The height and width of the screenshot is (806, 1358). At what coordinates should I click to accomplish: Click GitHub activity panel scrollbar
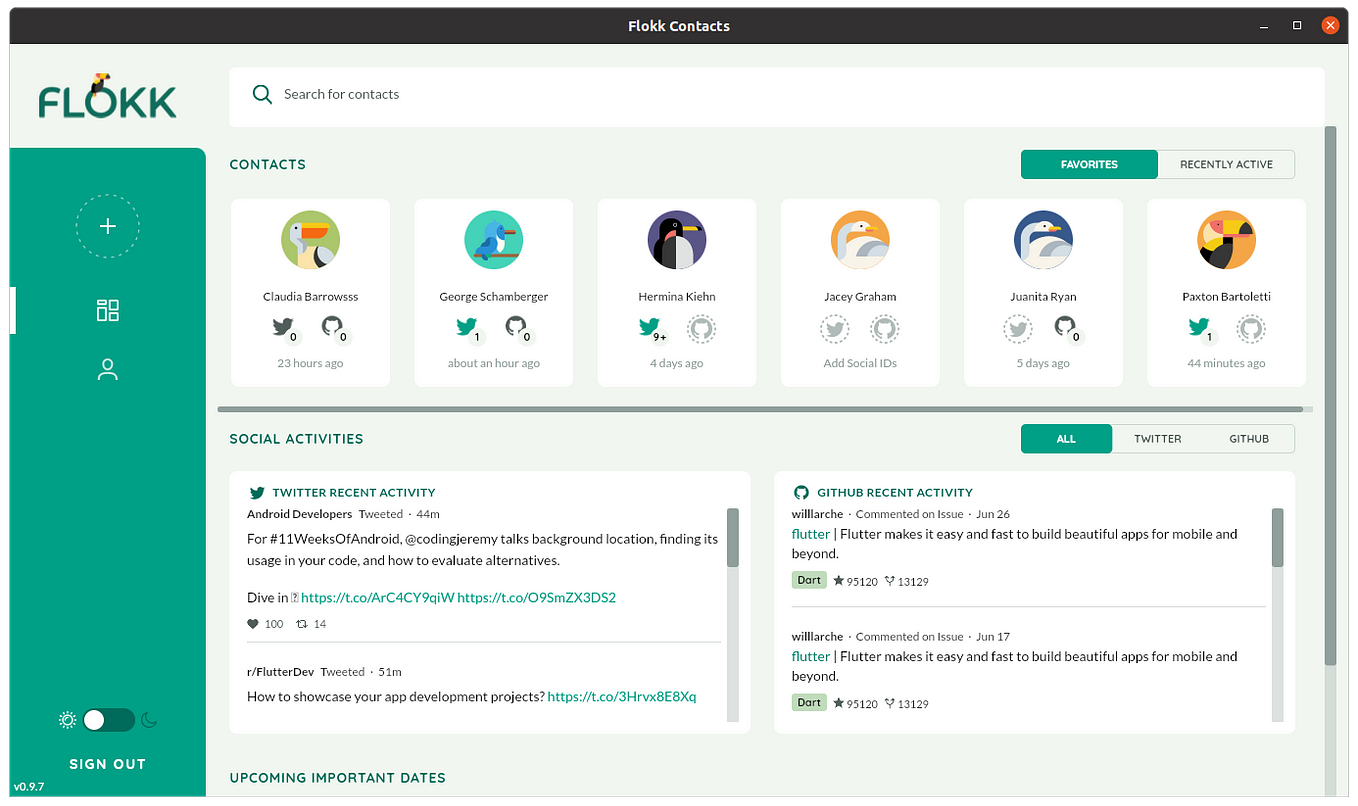pyautogui.click(x=1277, y=538)
